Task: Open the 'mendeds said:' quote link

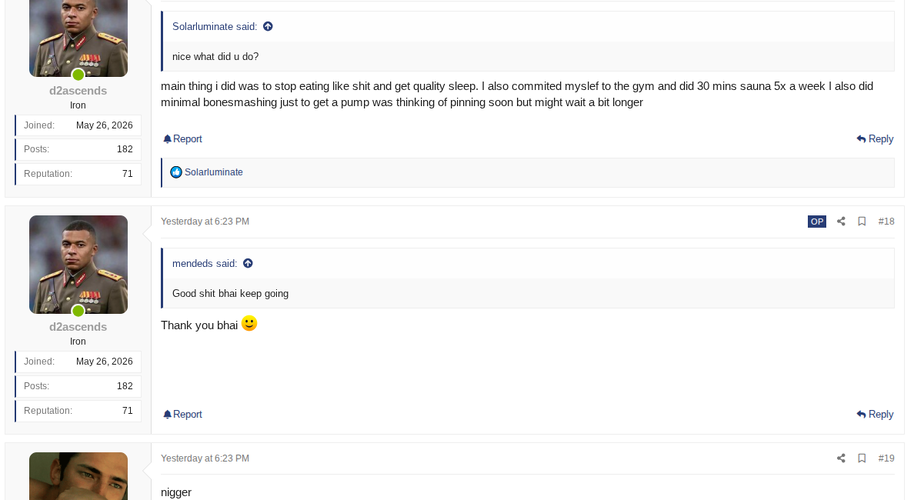Action: (x=205, y=263)
